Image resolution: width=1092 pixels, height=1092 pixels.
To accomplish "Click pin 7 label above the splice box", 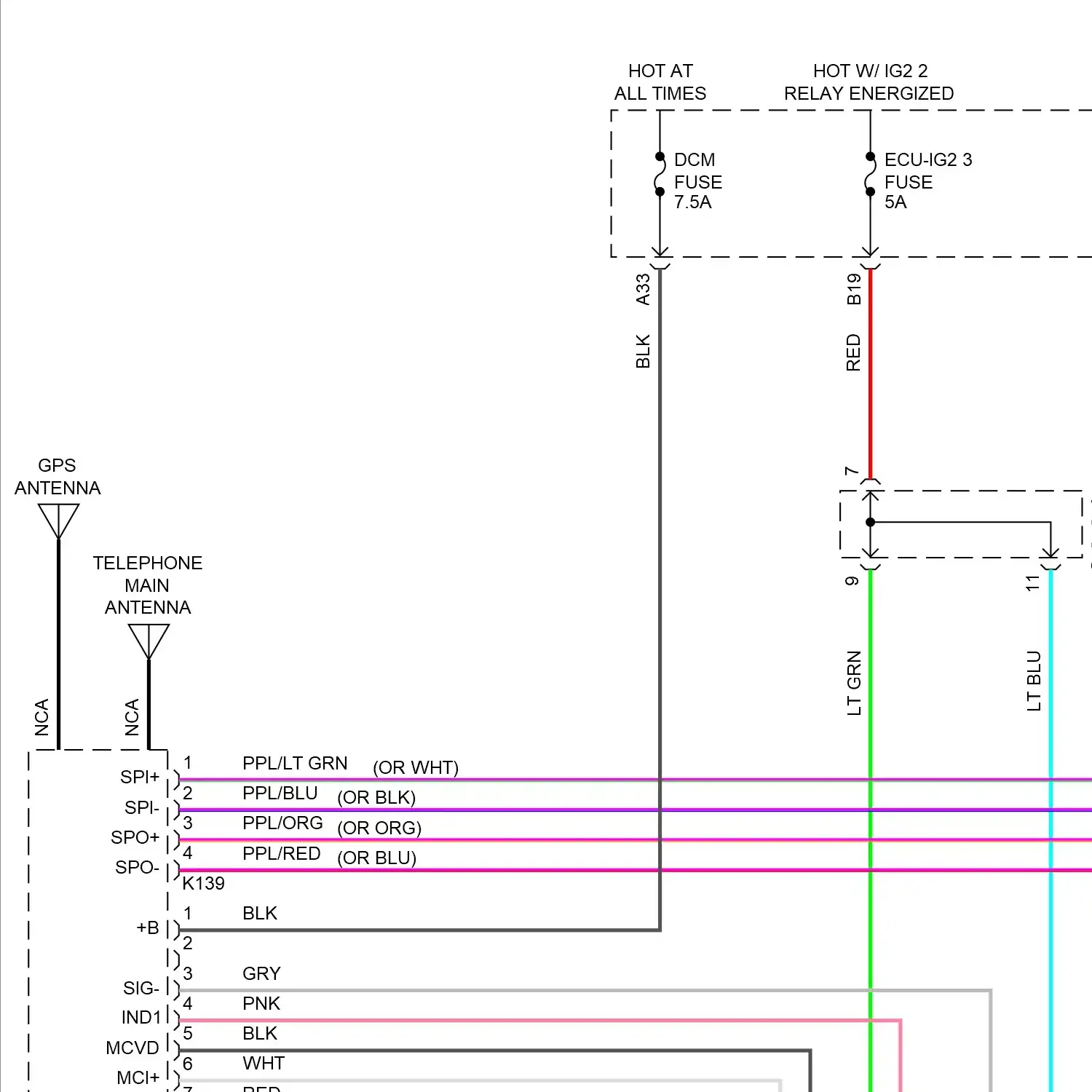I will tap(852, 471).
